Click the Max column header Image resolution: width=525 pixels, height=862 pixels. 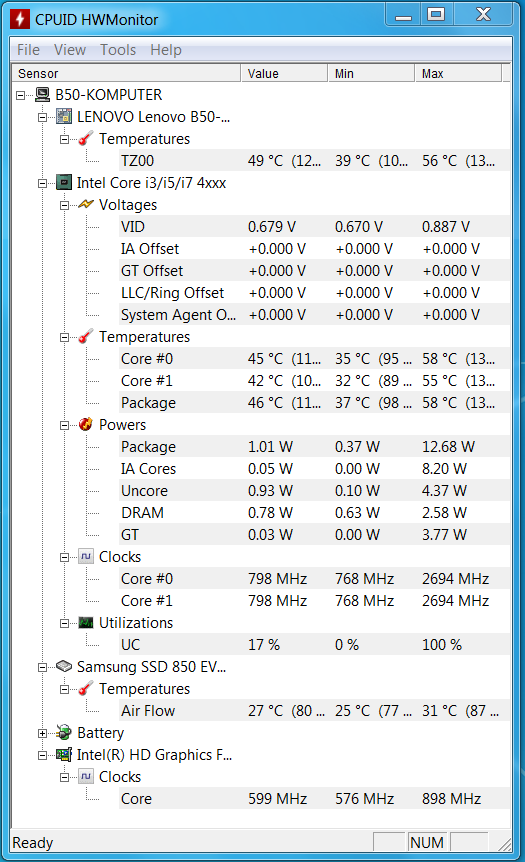458,73
